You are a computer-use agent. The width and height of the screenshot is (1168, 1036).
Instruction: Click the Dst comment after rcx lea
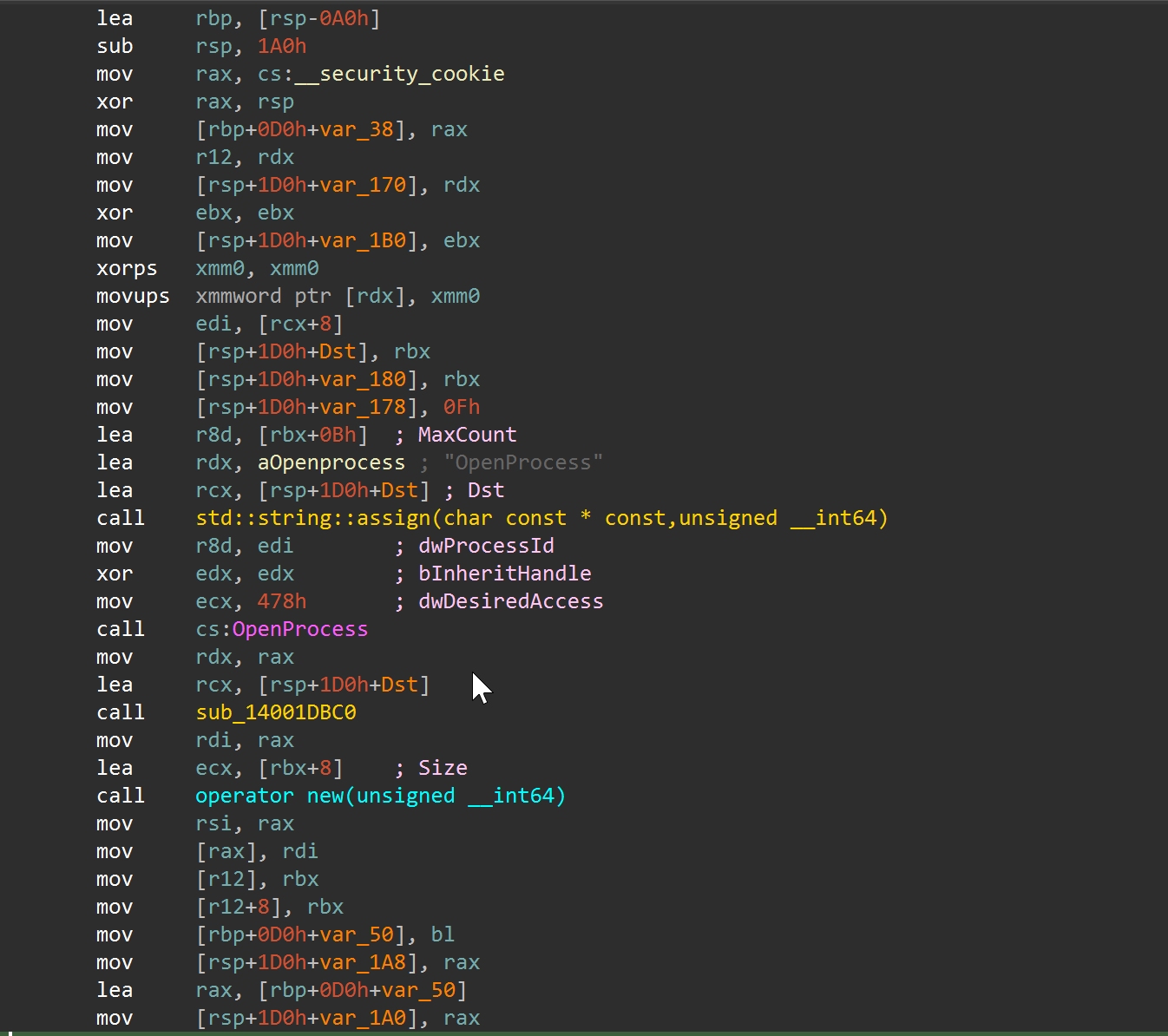[x=486, y=490]
